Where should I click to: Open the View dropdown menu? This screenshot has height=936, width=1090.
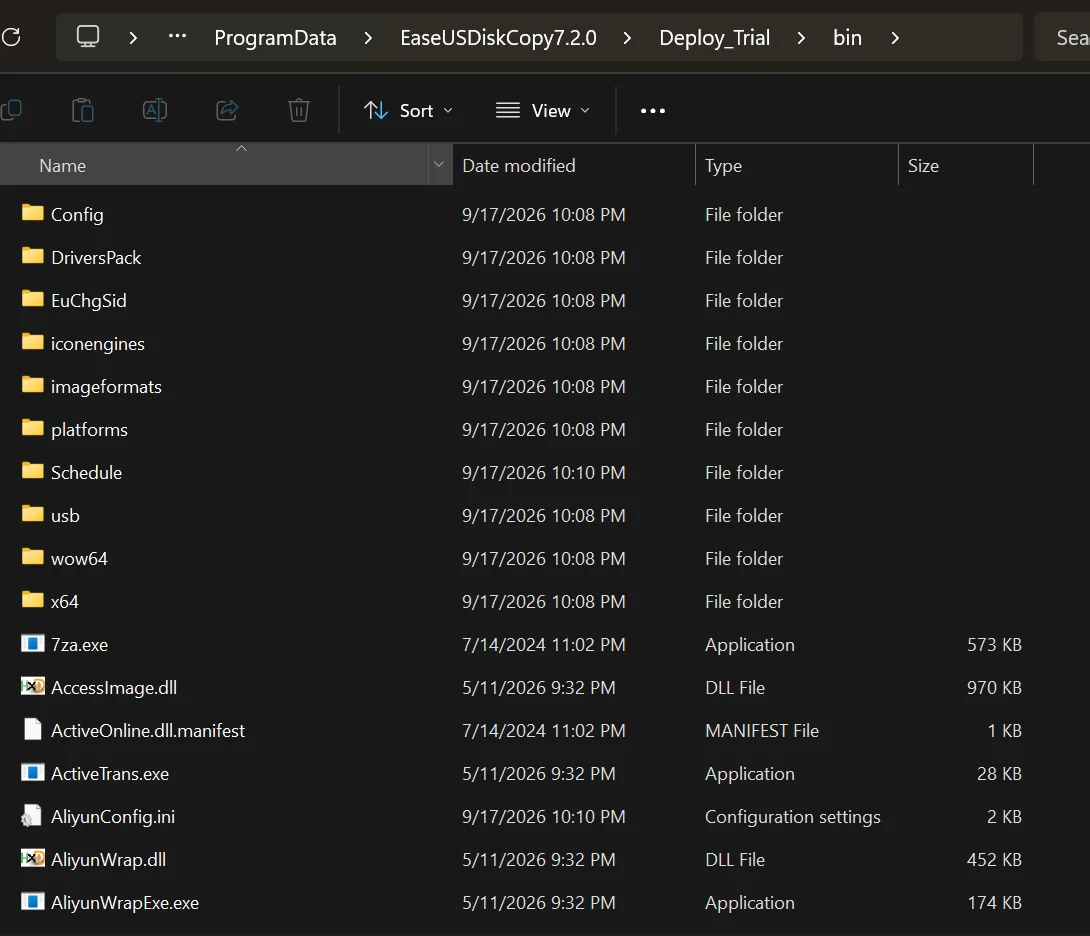click(x=542, y=111)
